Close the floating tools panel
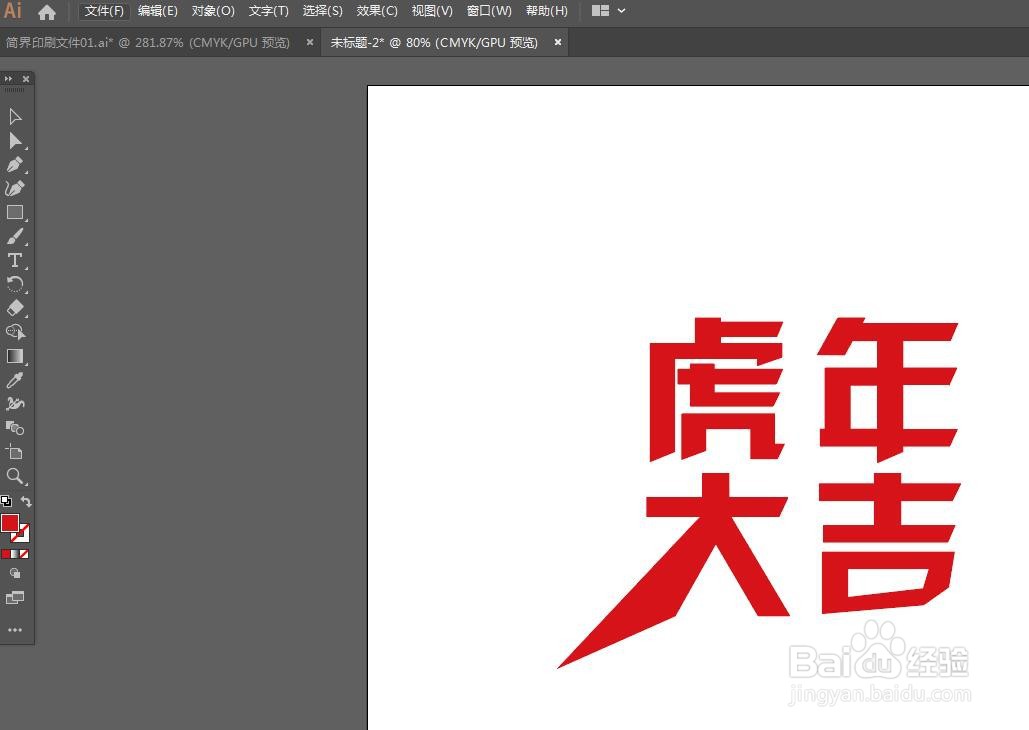Screen dimensions: 1029x730 26,79
